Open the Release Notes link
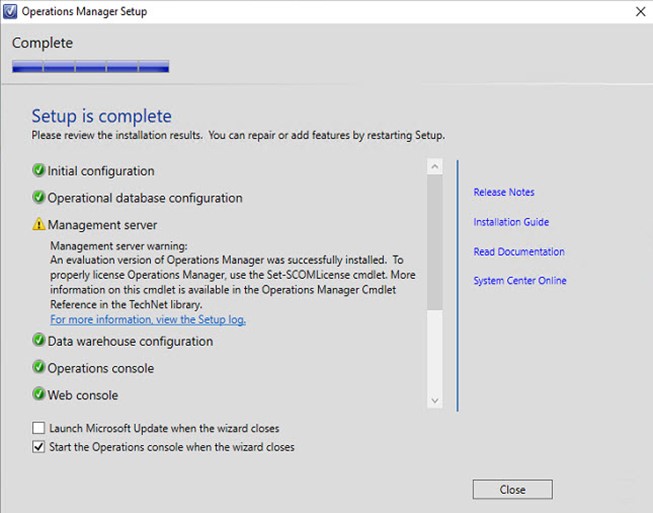The image size is (653, 513). [504, 192]
